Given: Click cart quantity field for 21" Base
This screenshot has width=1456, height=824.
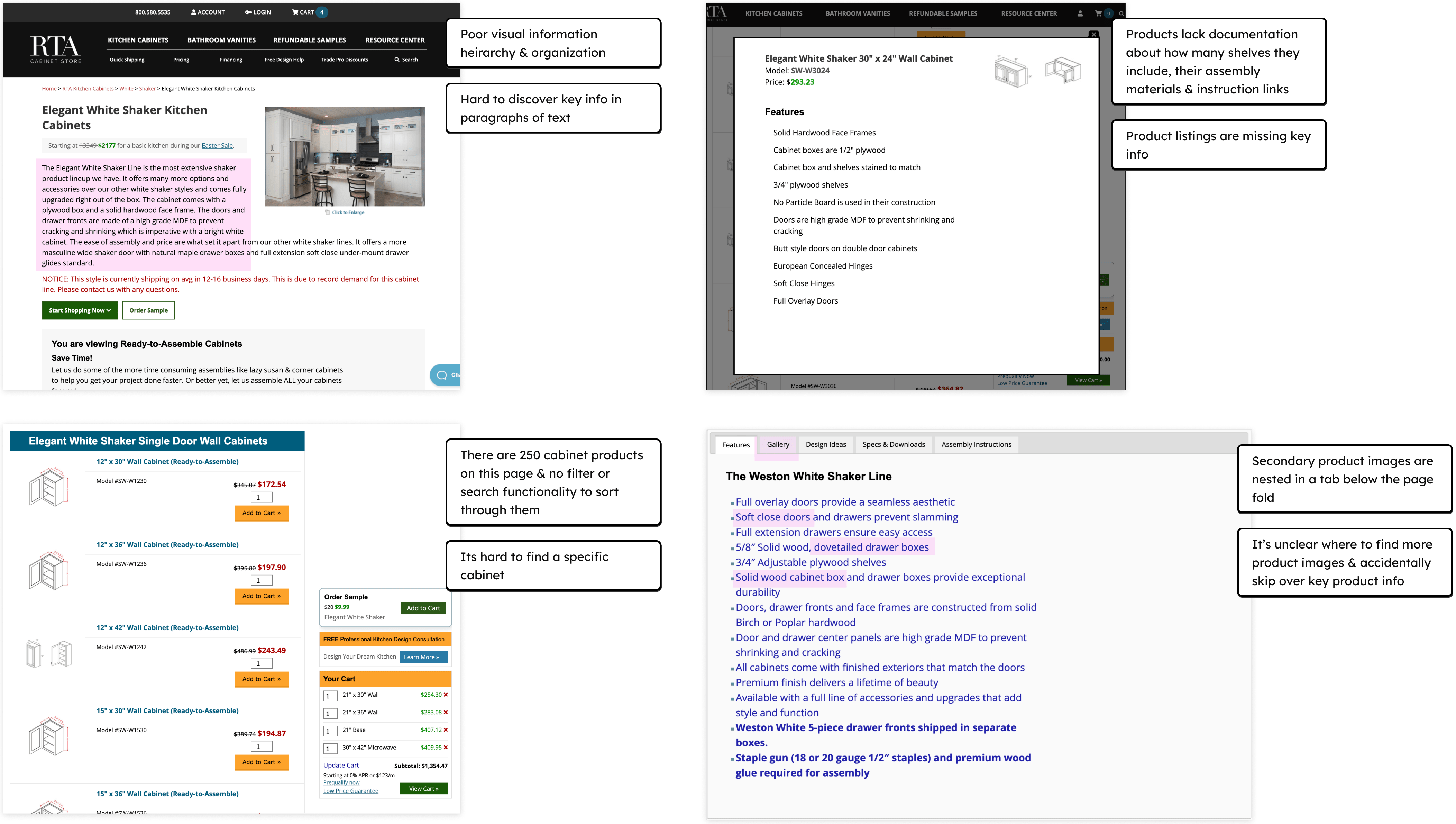Looking at the screenshot, I should coord(330,731).
